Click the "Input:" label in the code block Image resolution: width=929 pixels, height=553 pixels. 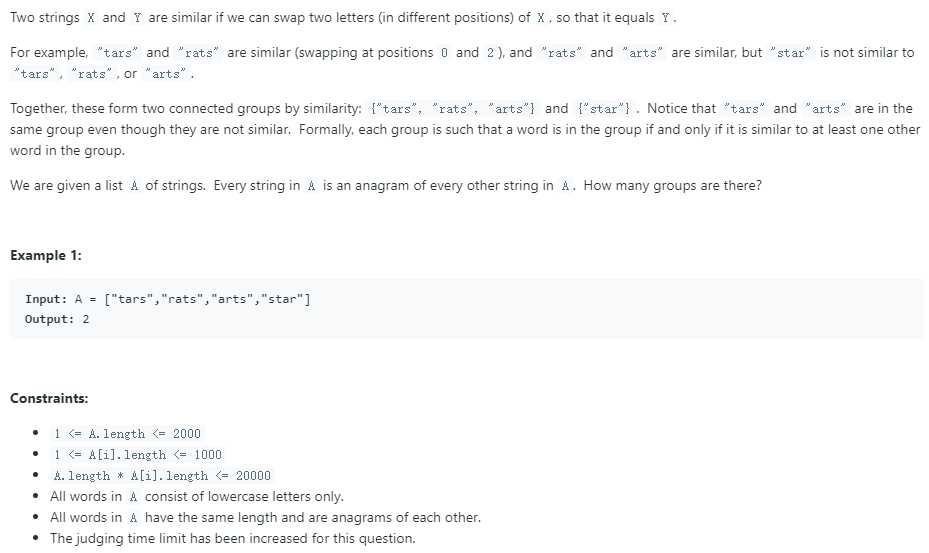click(x=46, y=300)
